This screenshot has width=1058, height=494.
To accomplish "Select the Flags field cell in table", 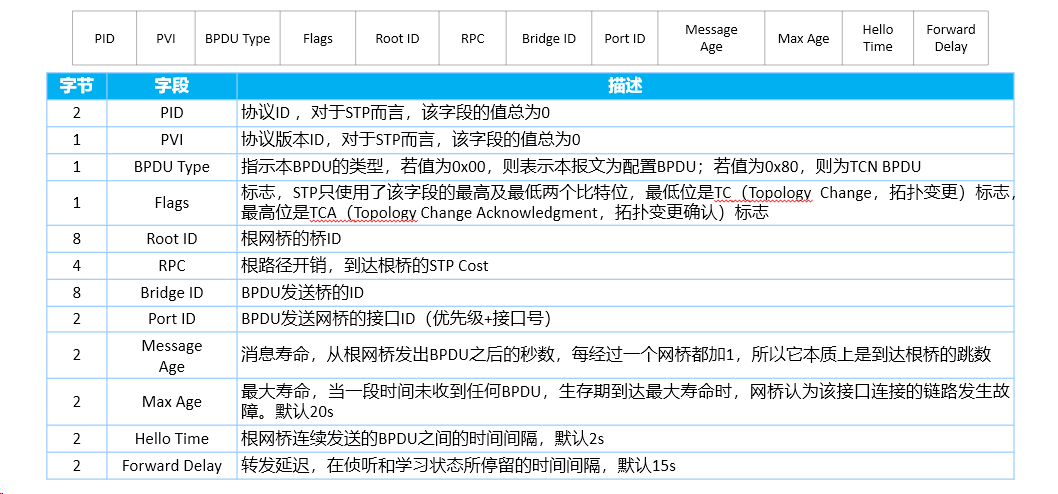I will click(171, 202).
